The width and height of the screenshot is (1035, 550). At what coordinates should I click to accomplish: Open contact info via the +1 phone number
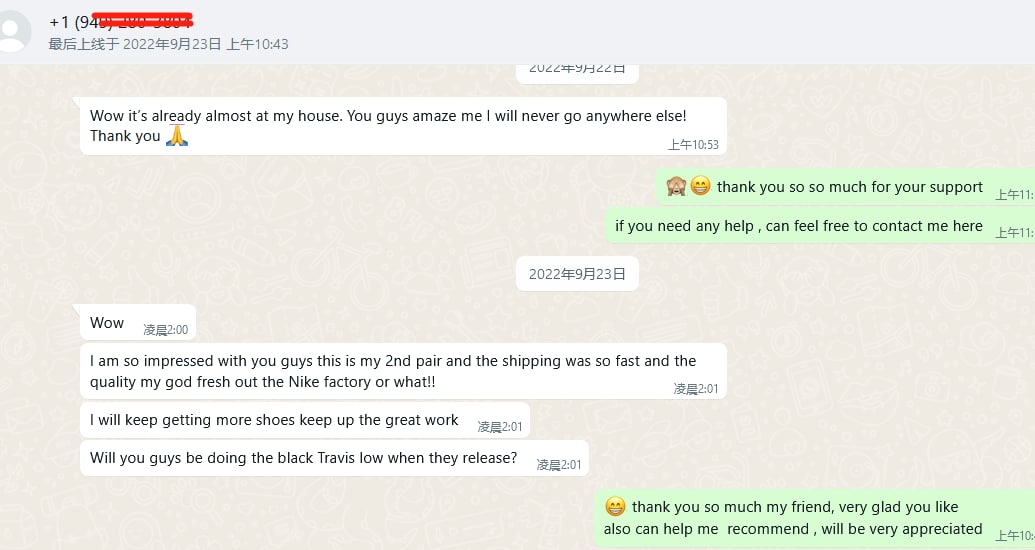tap(120, 21)
